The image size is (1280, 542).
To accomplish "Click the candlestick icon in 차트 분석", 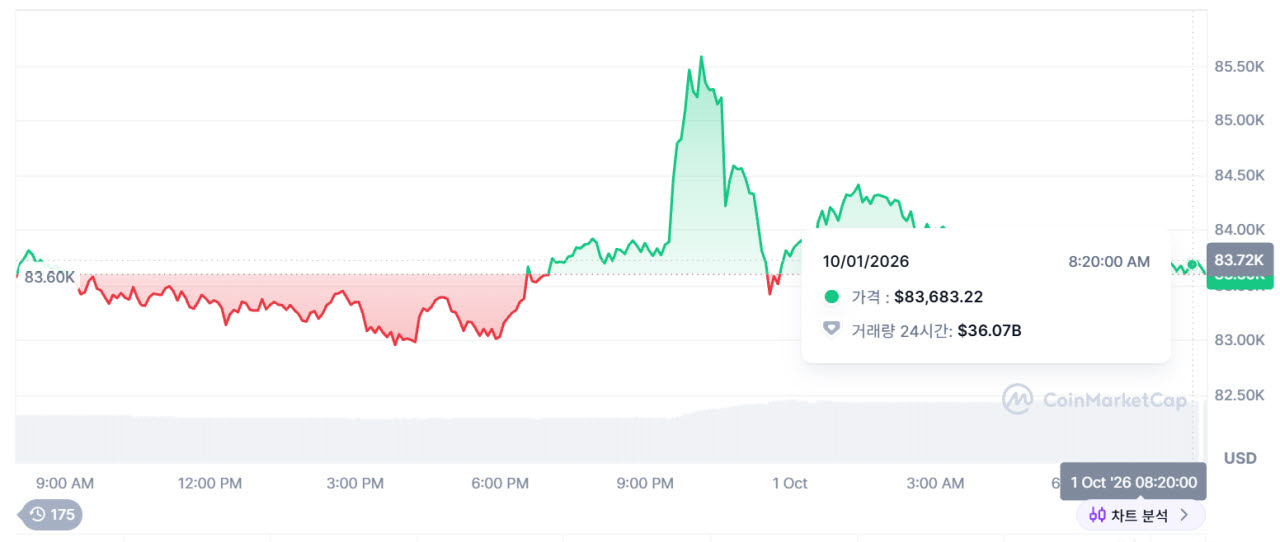I will pyautogui.click(x=1097, y=515).
